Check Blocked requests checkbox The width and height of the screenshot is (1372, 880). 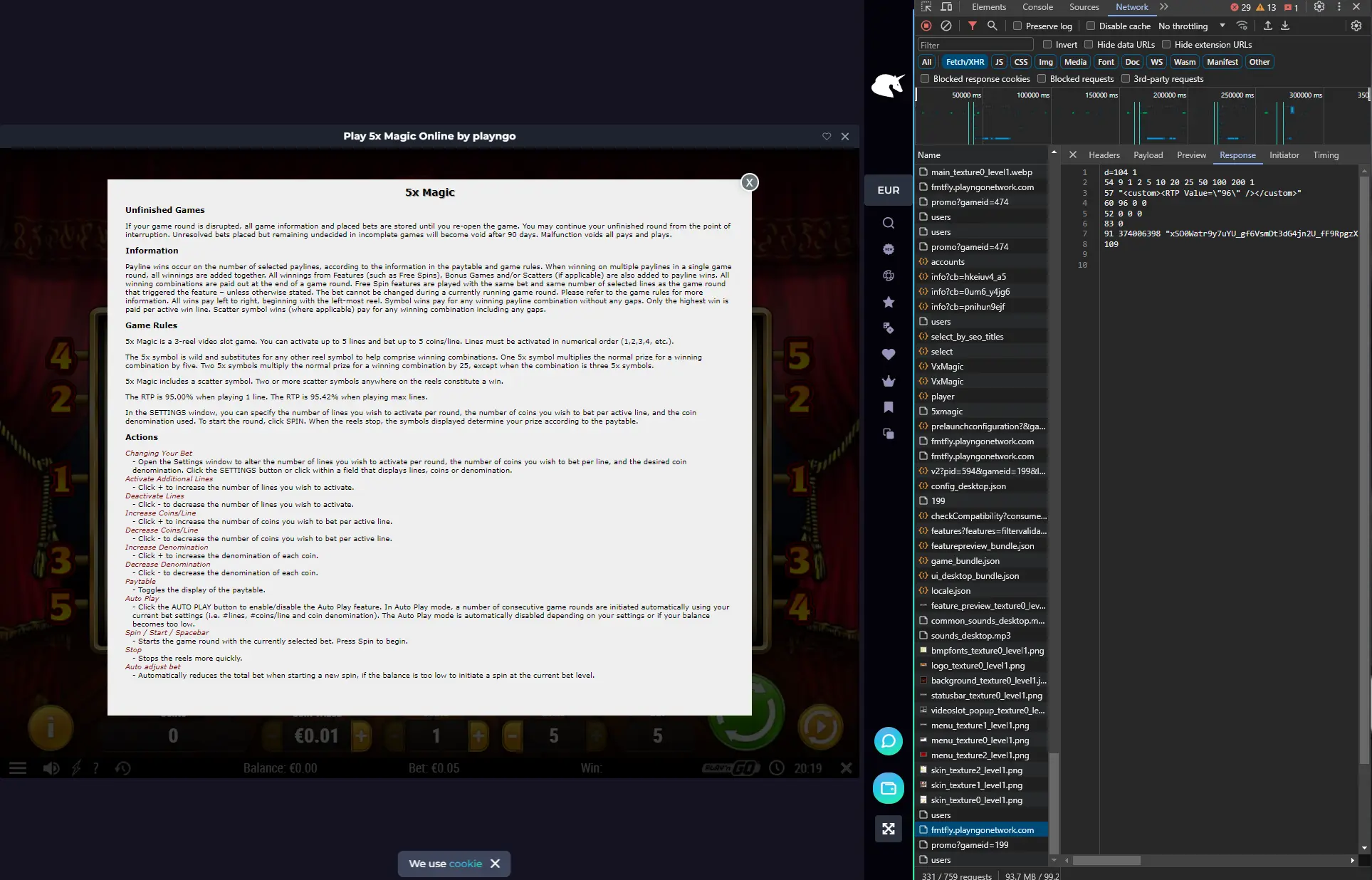coord(1042,78)
